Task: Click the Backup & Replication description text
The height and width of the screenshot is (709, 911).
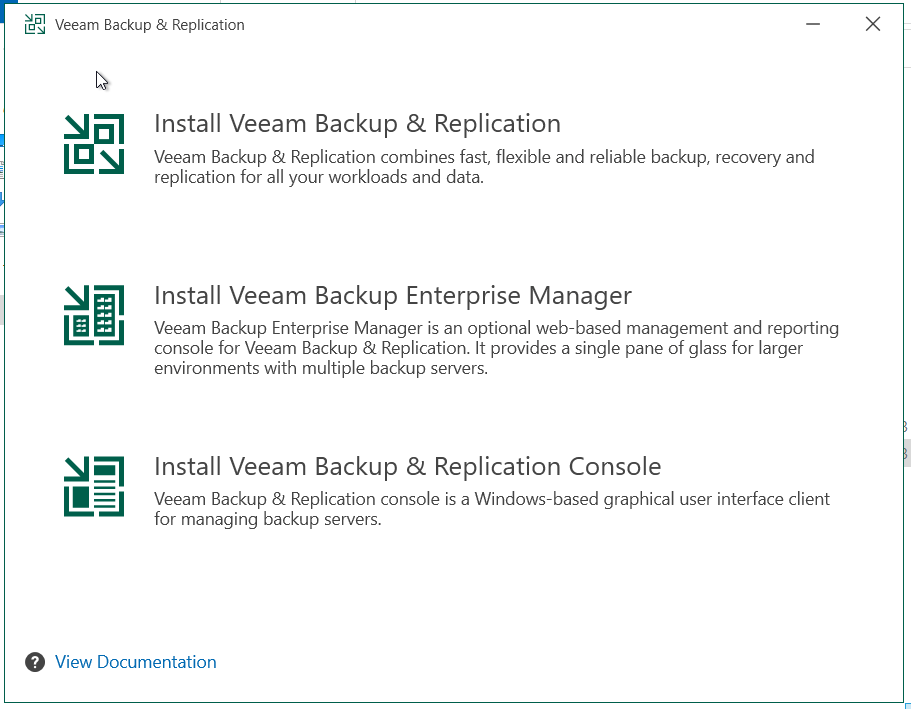Action: [484, 167]
